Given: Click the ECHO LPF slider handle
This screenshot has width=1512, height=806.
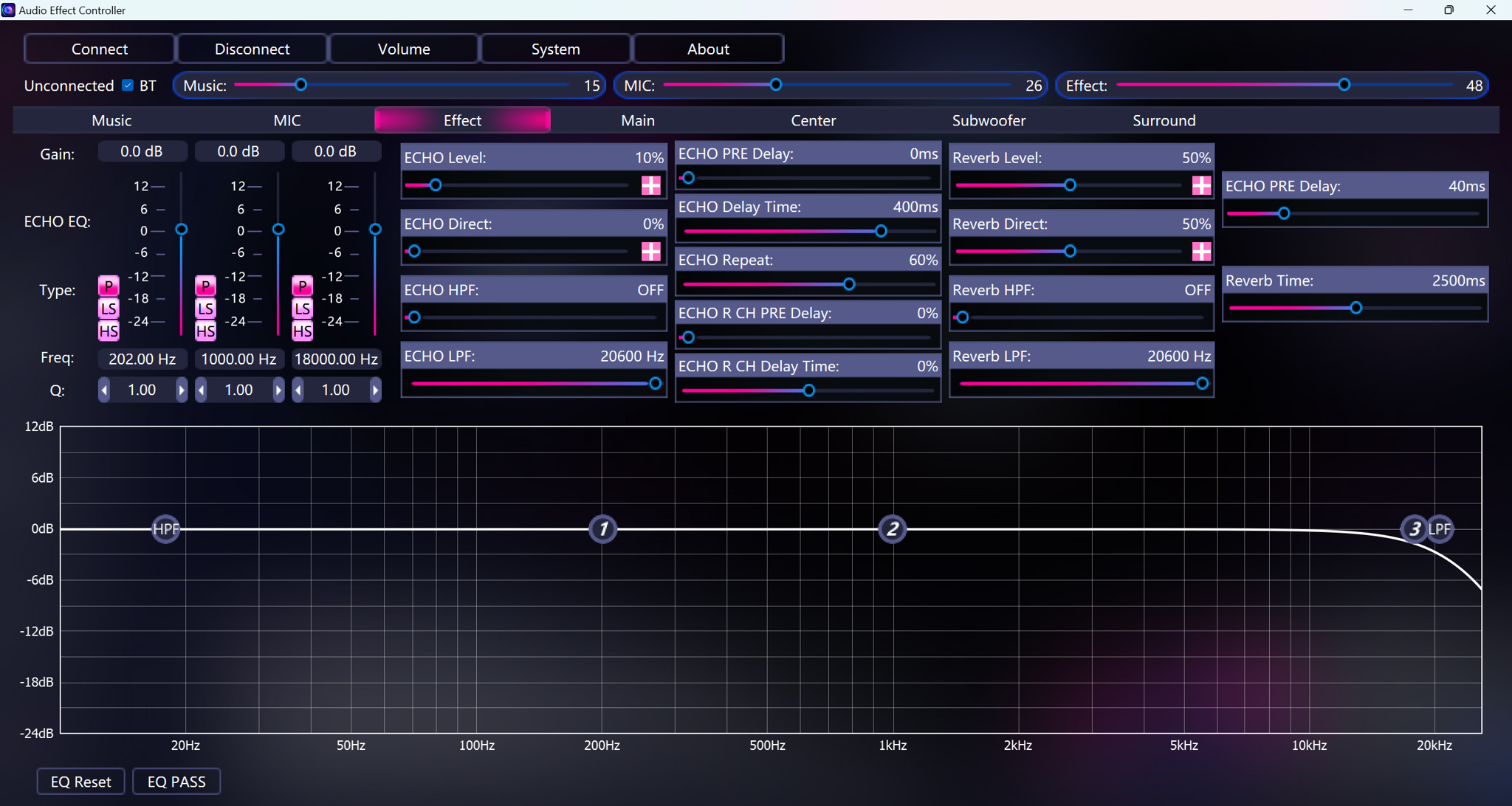Looking at the screenshot, I should tap(655, 384).
